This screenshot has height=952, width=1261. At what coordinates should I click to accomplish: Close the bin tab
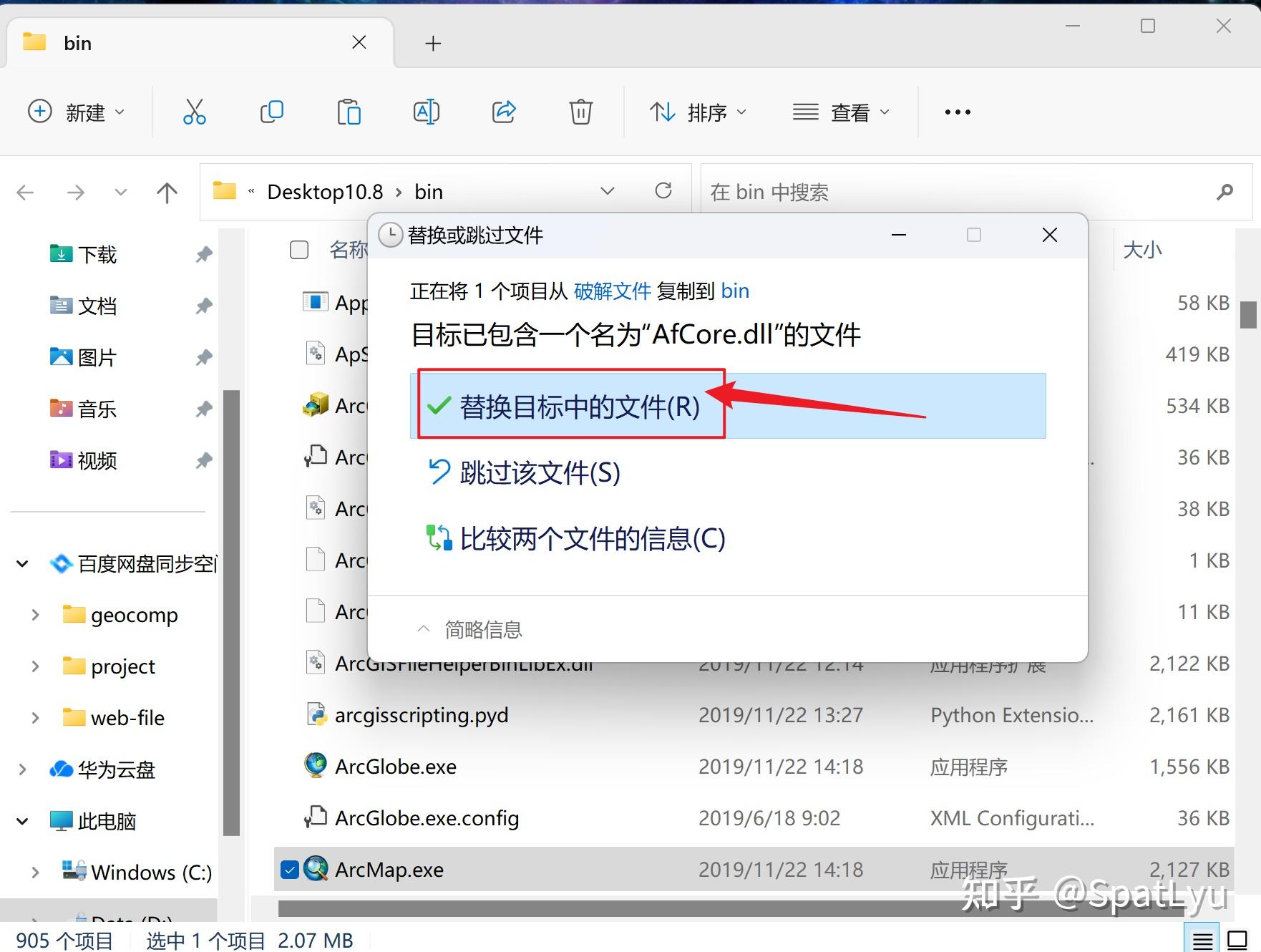click(359, 42)
